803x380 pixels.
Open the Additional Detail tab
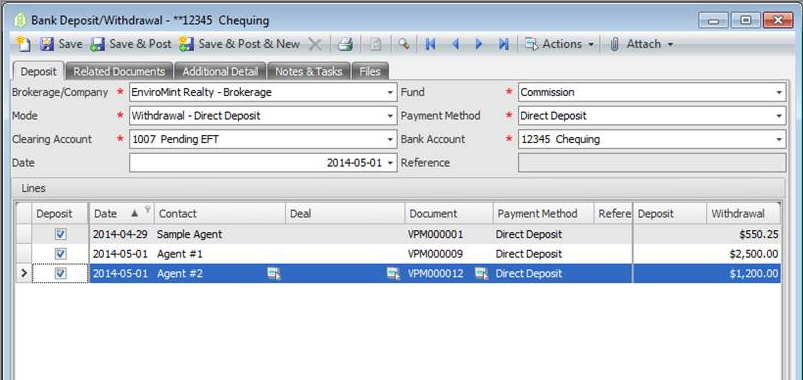coord(220,72)
